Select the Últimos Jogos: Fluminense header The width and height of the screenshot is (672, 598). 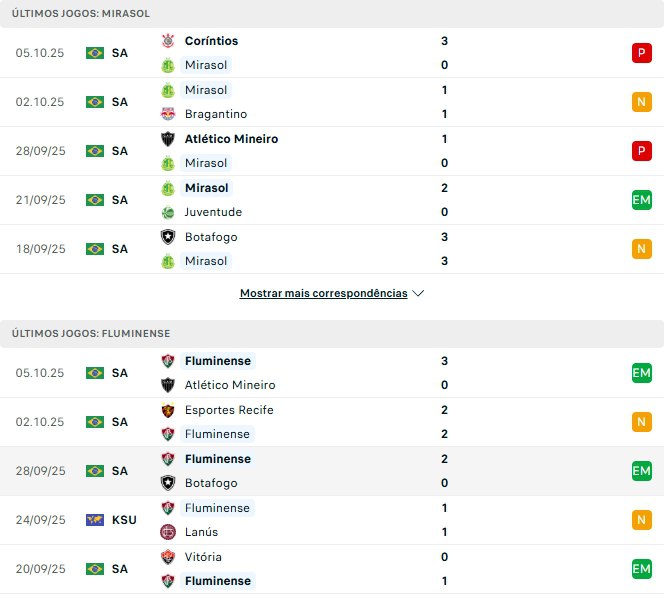point(92,333)
